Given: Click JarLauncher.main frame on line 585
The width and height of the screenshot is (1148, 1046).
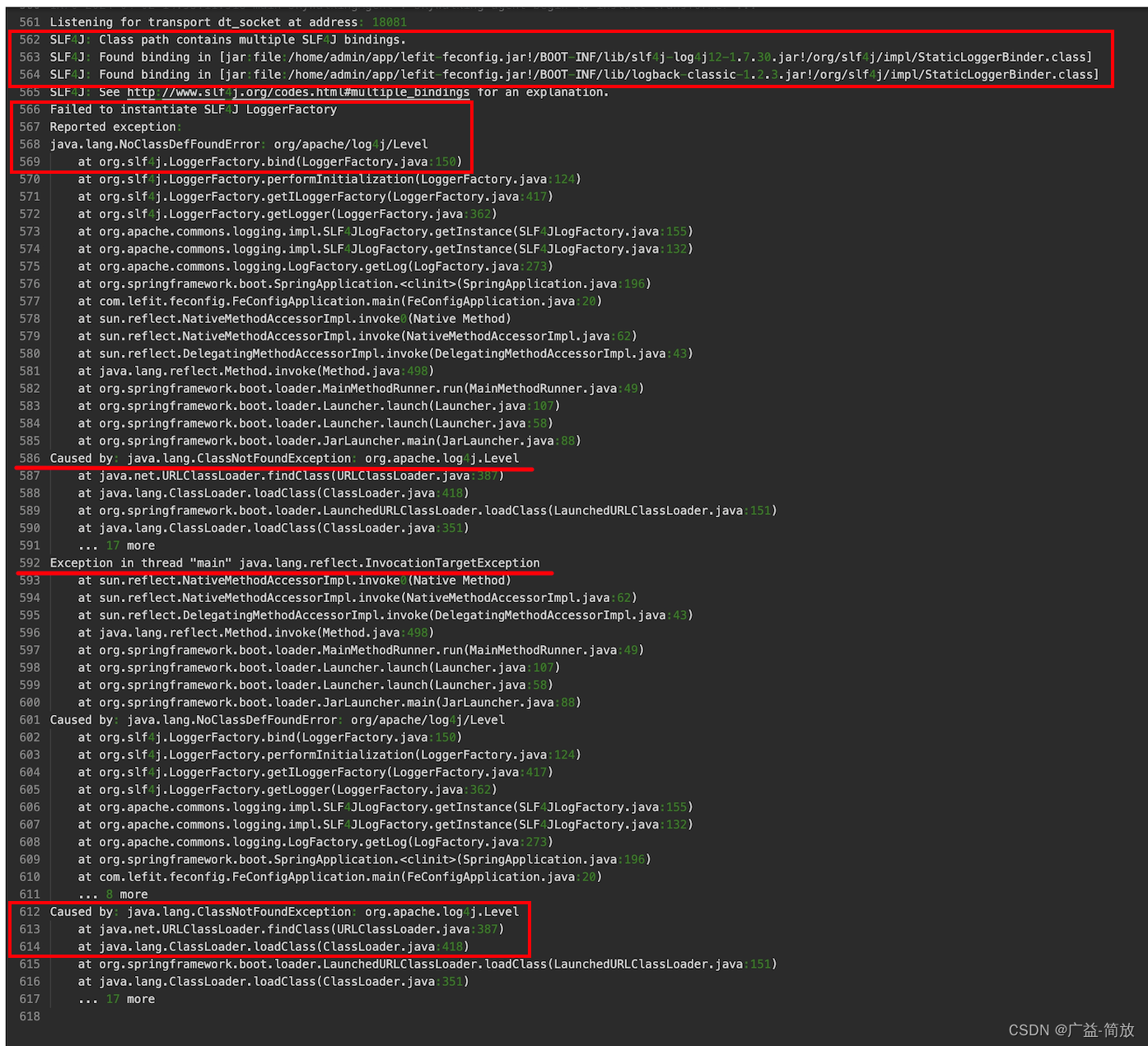Looking at the screenshot, I should coord(329,441).
